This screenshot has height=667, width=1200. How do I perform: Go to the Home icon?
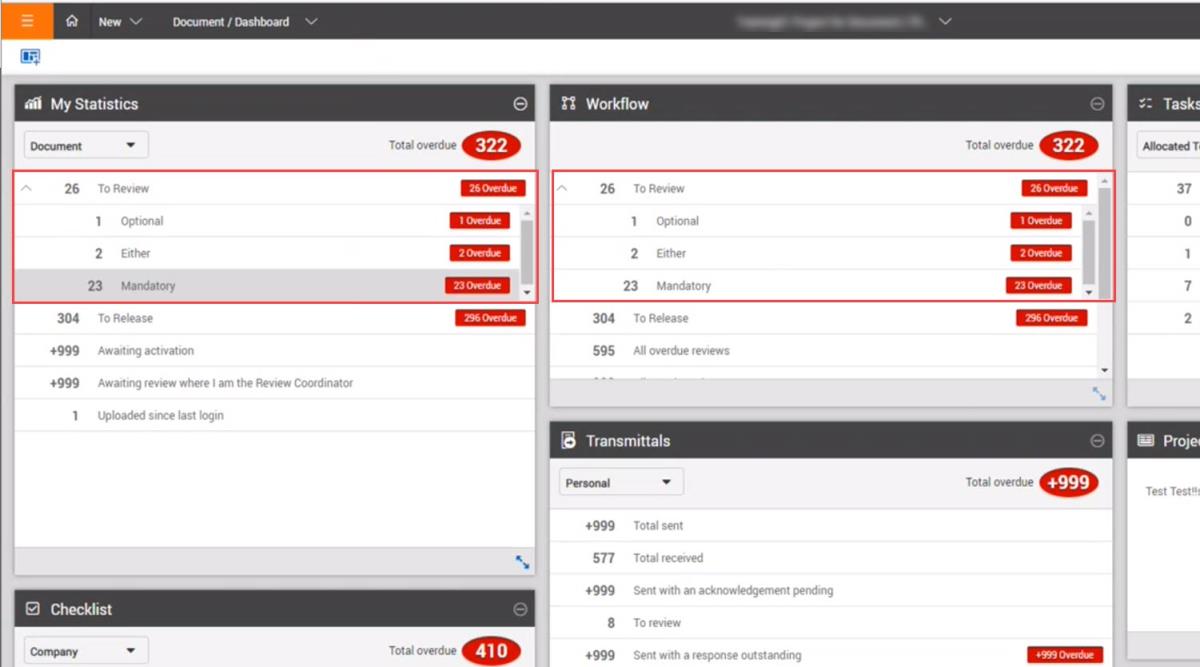tap(72, 21)
